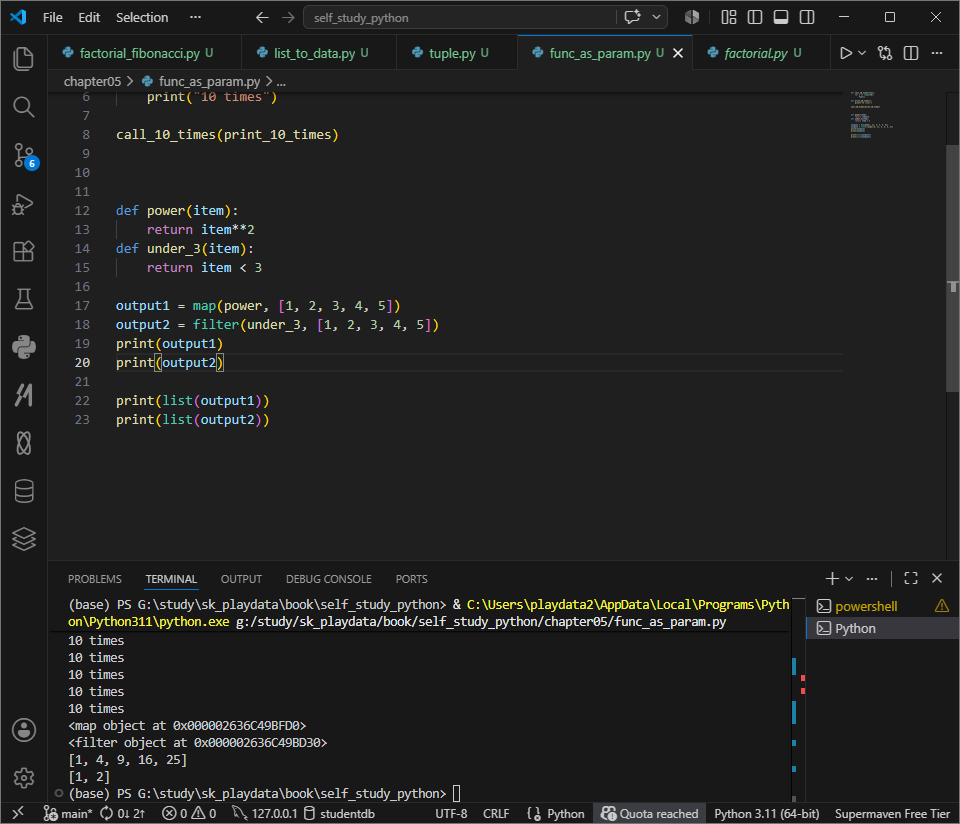Expand the hidden menus ellipsis
This screenshot has height=824, width=960.
click(195, 17)
